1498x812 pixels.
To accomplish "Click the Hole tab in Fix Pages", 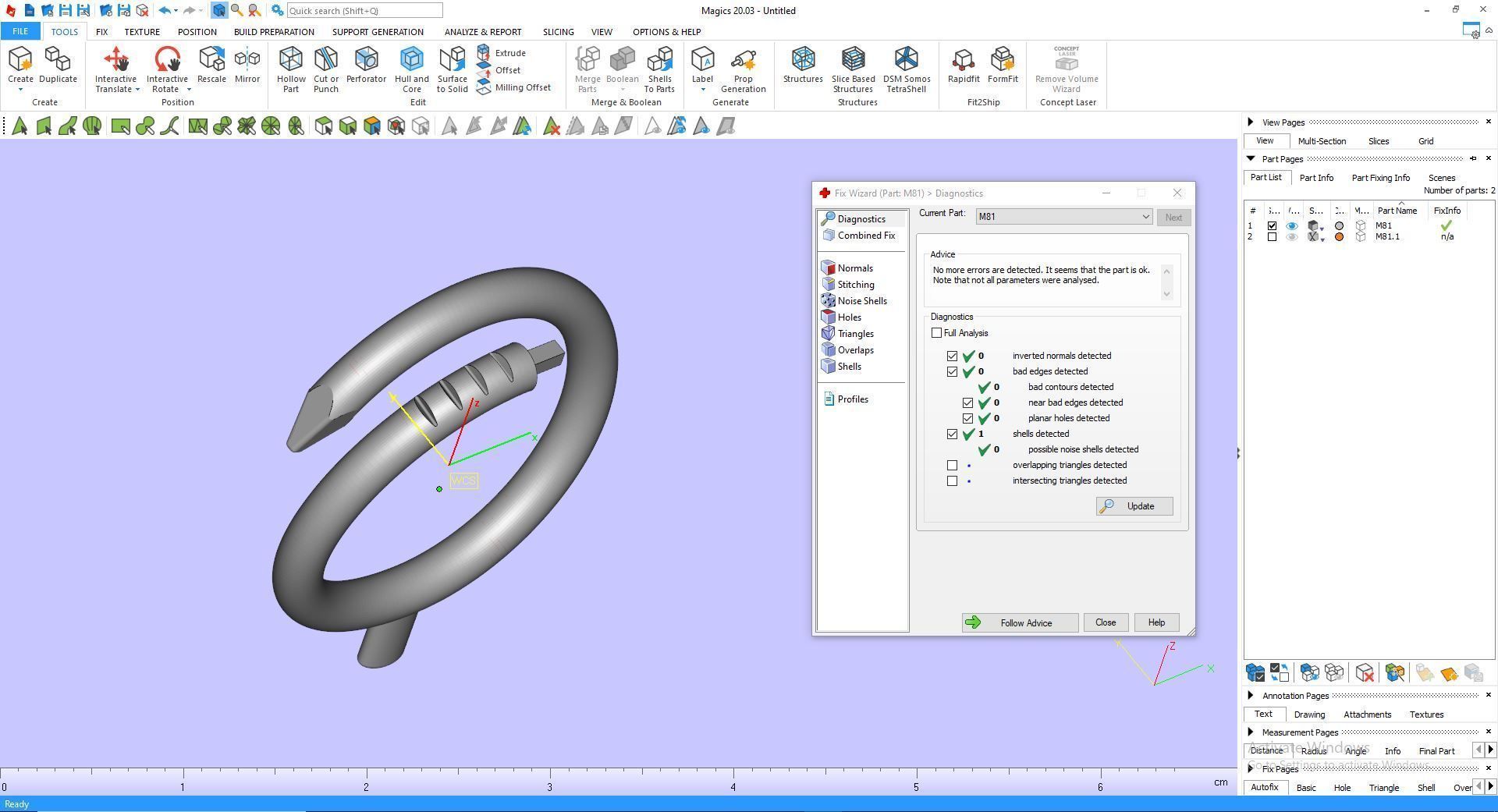I will [x=1342, y=788].
